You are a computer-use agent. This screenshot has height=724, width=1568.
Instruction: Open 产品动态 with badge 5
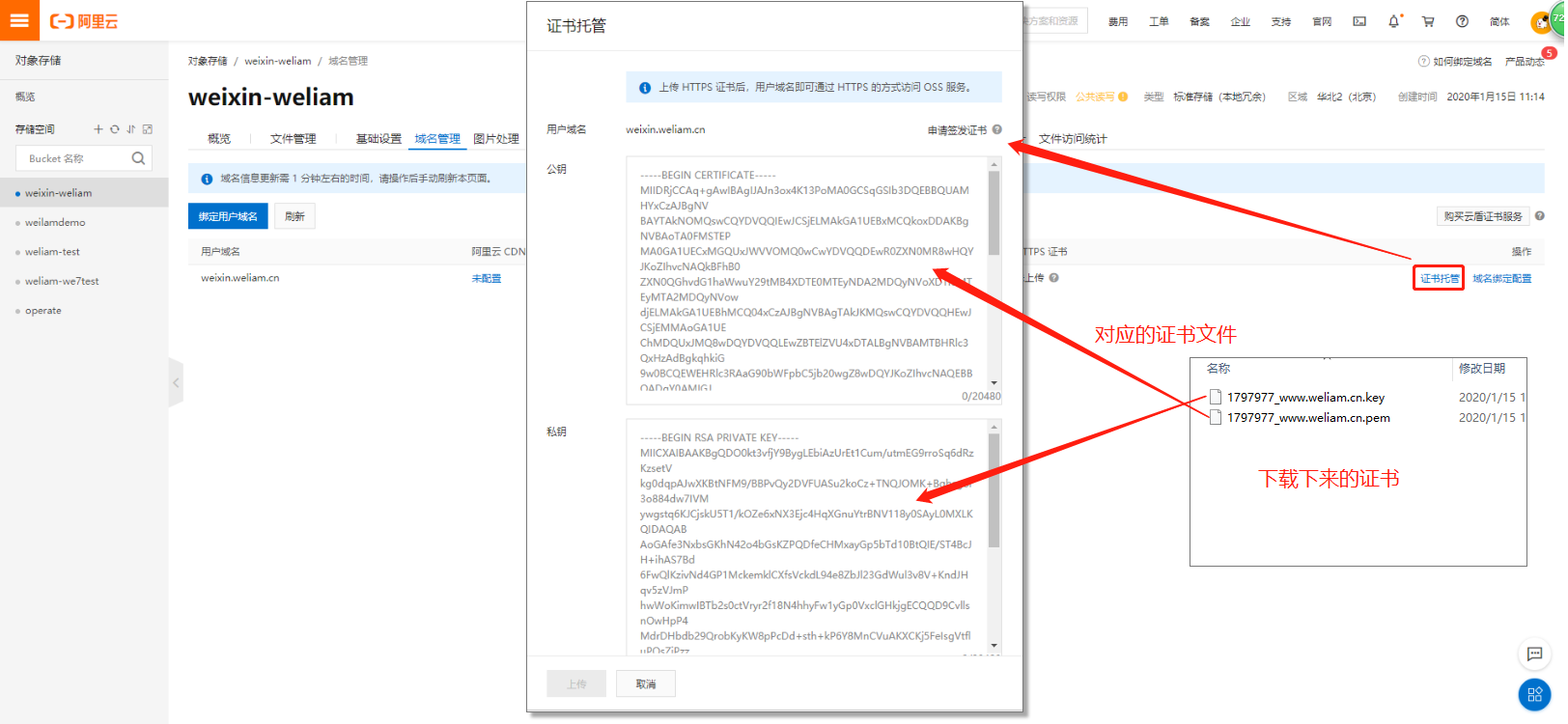click(x=1525, y=62)
